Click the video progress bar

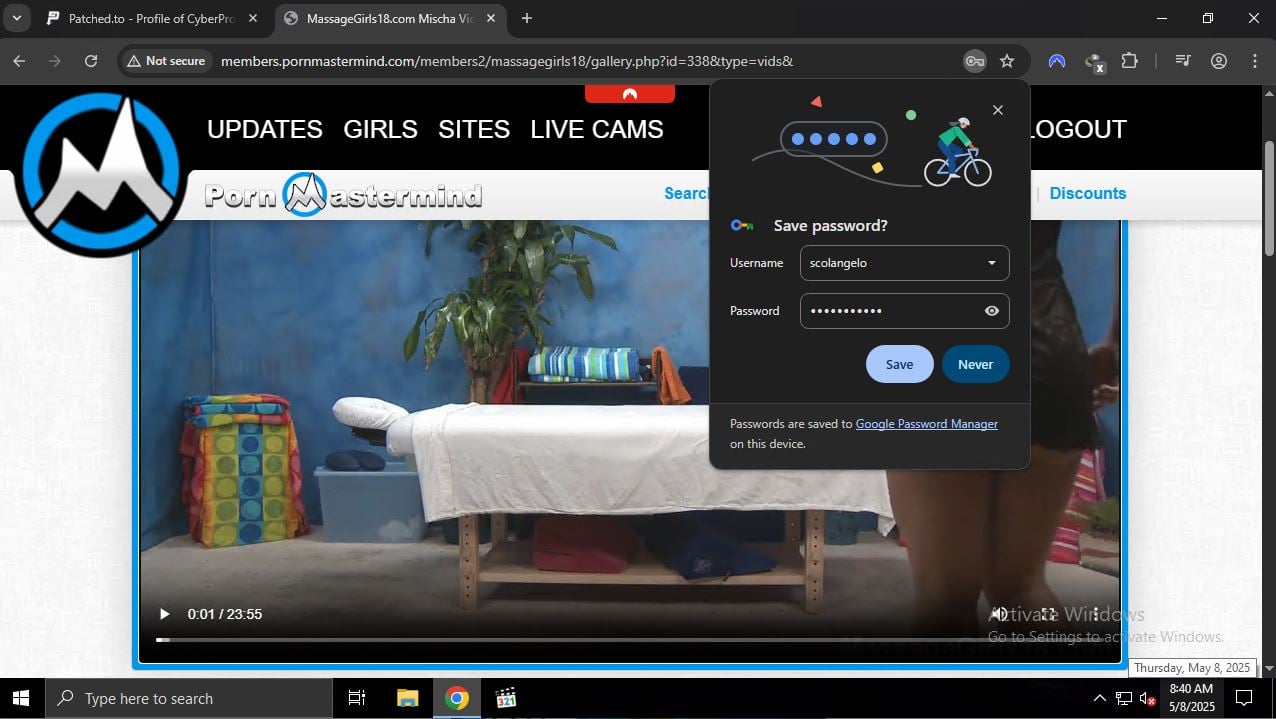point(630,640)
